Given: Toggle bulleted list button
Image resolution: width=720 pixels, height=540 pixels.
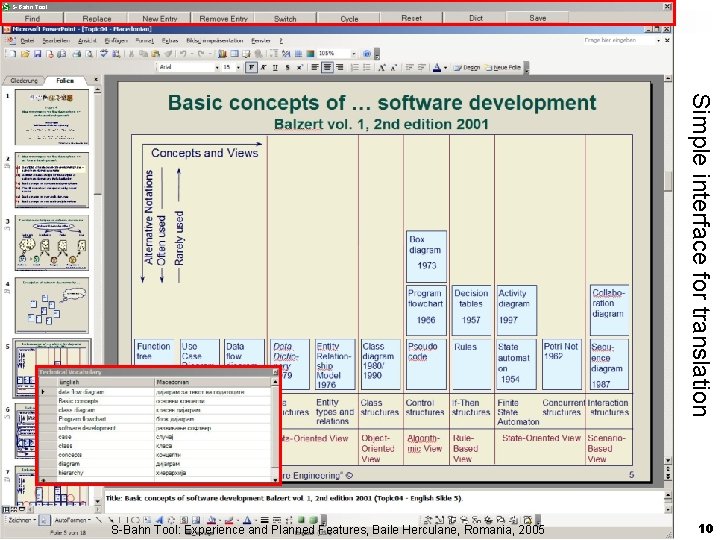Looking at the screenshot, I should click(x=366, y=68).
